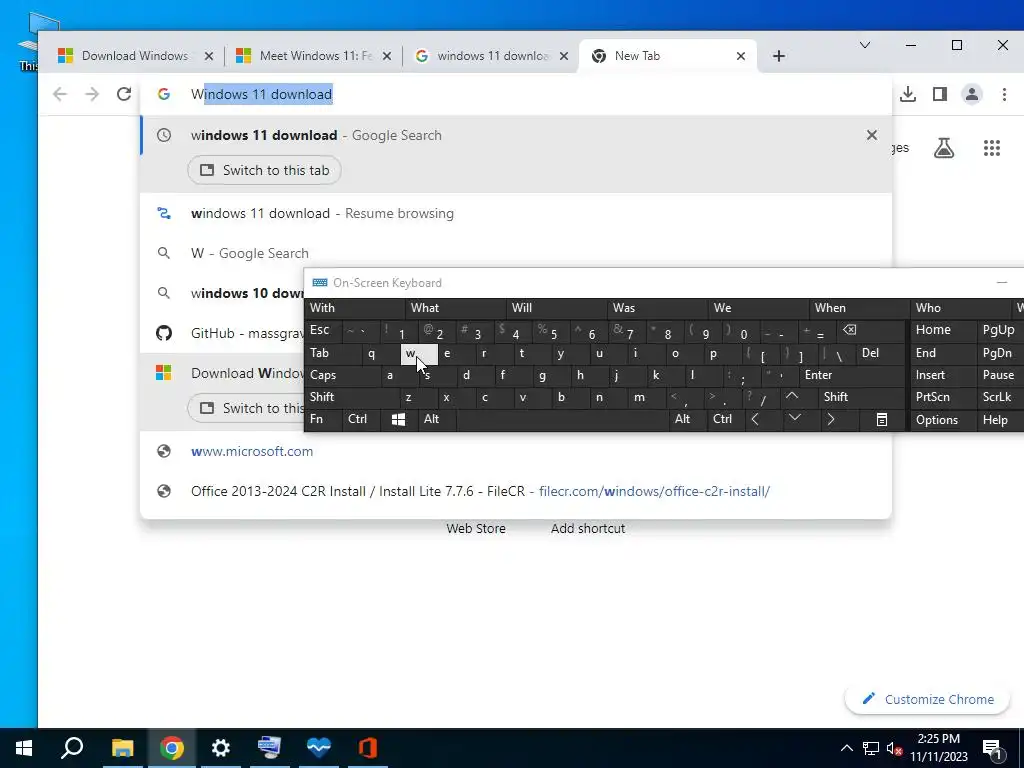Viewport: 1024px width, 768px height.
Task: Open Web Store shortcut
Action: (476, 528)
